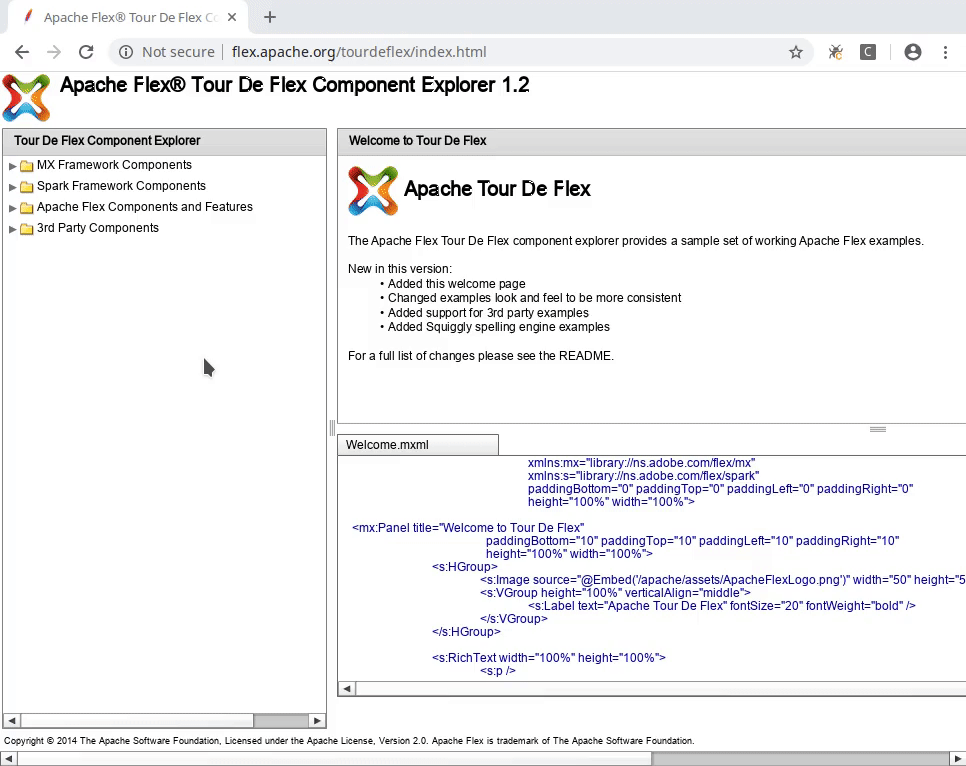The width and height of the screenshot is (966, 766).
Task: Click the tree panel left scroll arrow
Action: point(12,720)
